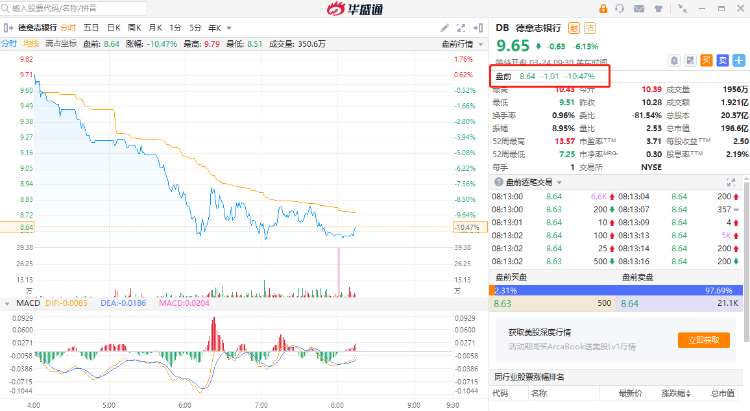The height and width of the screenshot is (411, 750).
Task: Focus the stock code search box
Action: pyautogui.click(x=74, y=8)
